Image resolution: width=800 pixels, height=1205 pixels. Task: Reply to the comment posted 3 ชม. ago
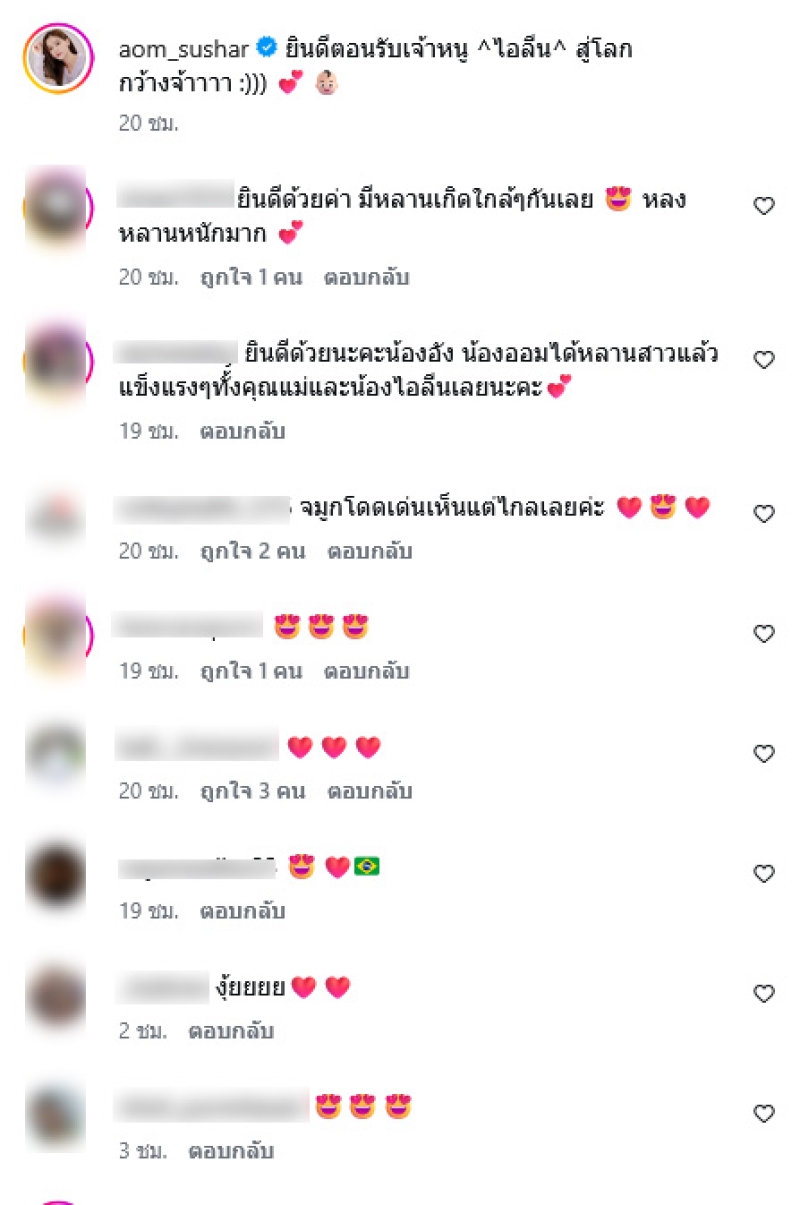[x=231, y=1151]
